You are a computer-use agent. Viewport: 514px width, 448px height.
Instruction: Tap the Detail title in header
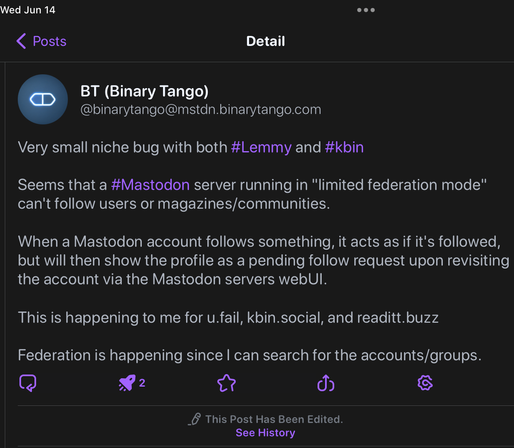265,41
